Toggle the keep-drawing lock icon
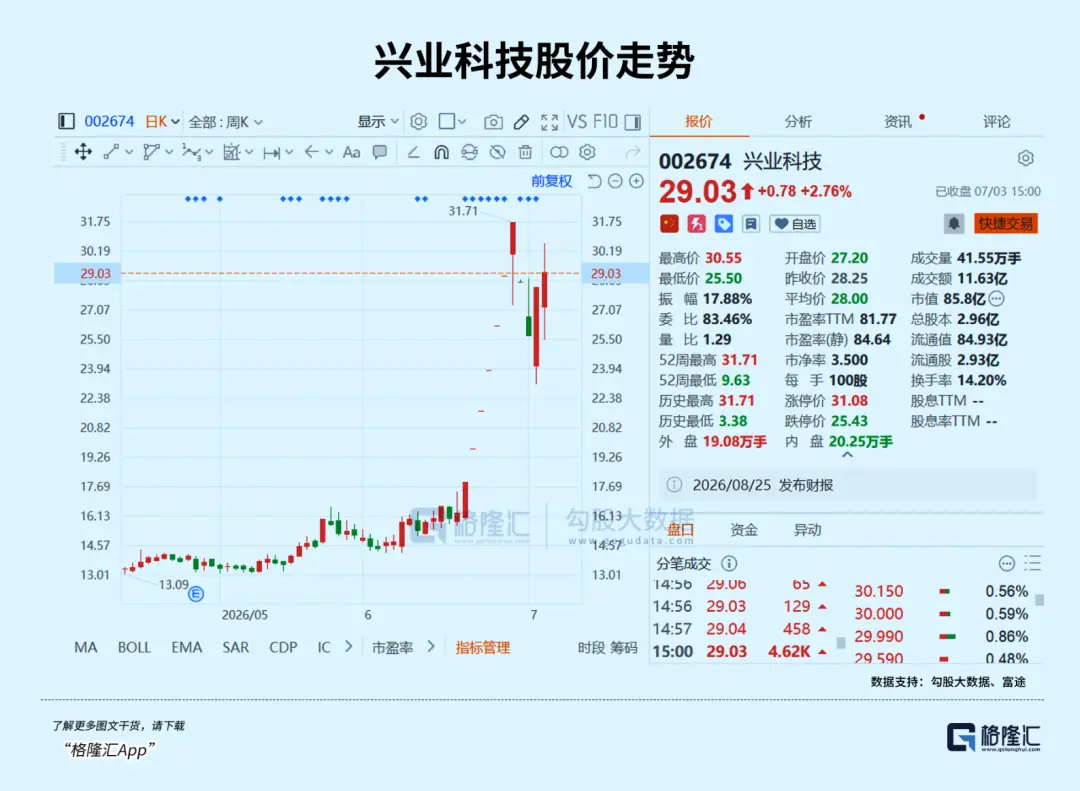The image size is (1080, 791). (469, 152)
